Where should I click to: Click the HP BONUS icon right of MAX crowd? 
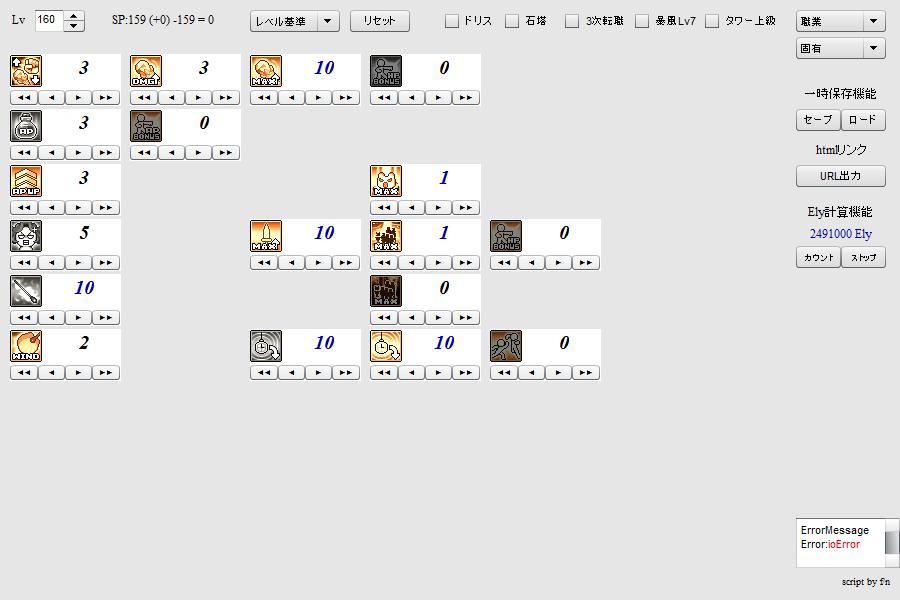(x=506, y=236)
